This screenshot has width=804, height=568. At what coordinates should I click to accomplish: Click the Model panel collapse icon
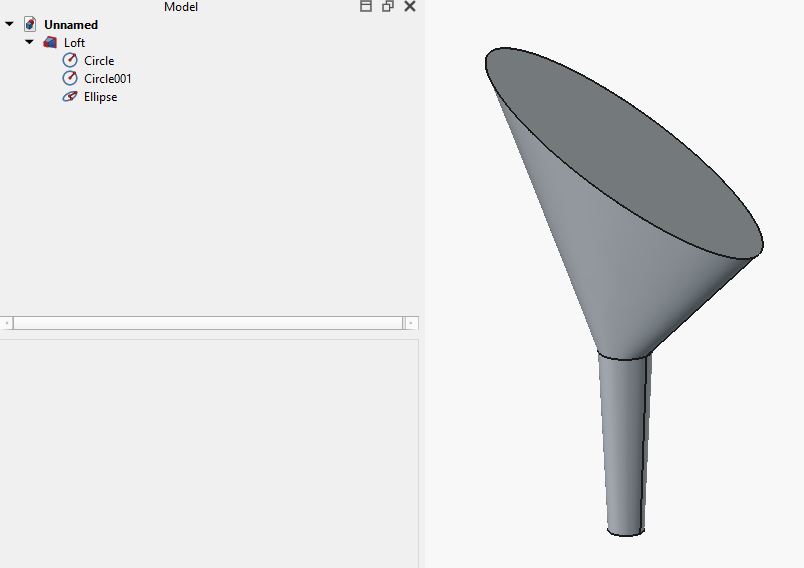[x=366, y=6]
